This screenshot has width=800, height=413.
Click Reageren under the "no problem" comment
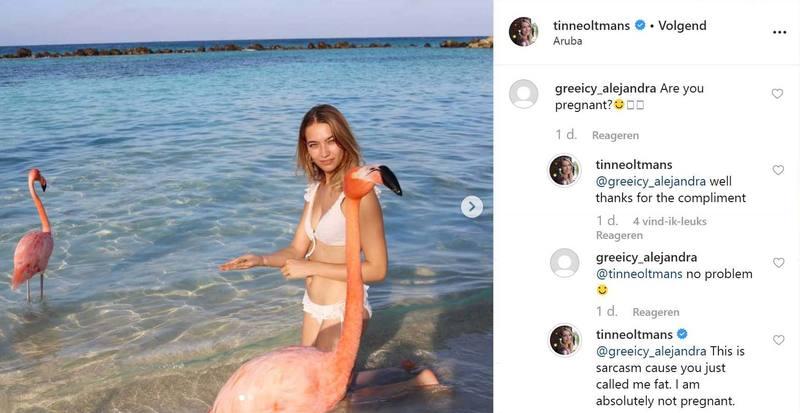[656, 312]
